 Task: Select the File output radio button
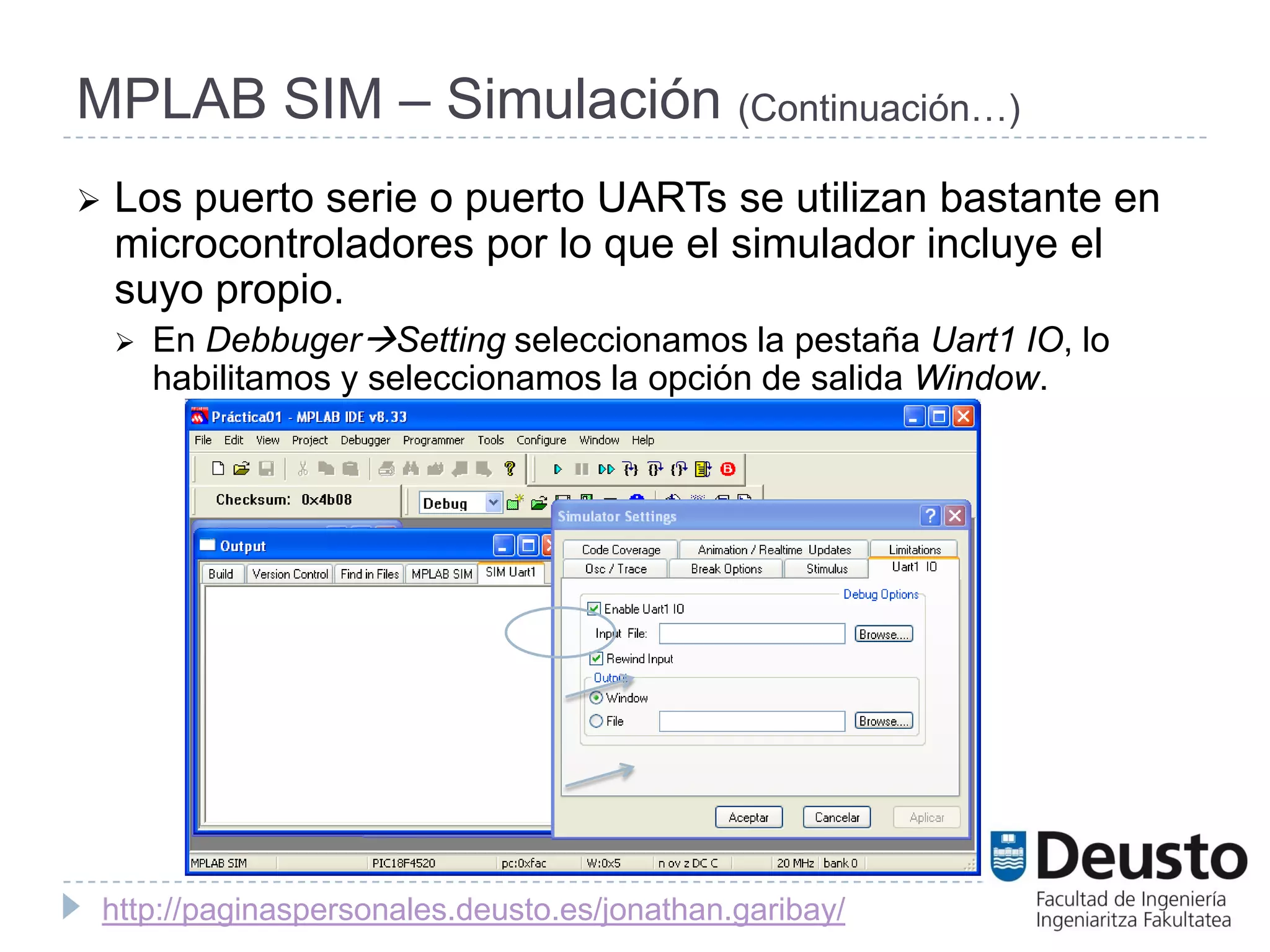[596, 721]
